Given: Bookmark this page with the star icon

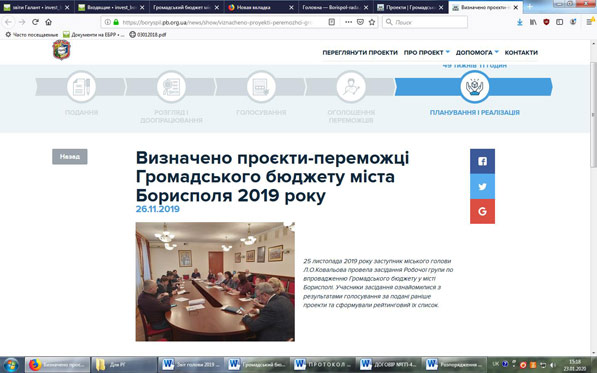Looking at the screenshot, I should [372, 22].
